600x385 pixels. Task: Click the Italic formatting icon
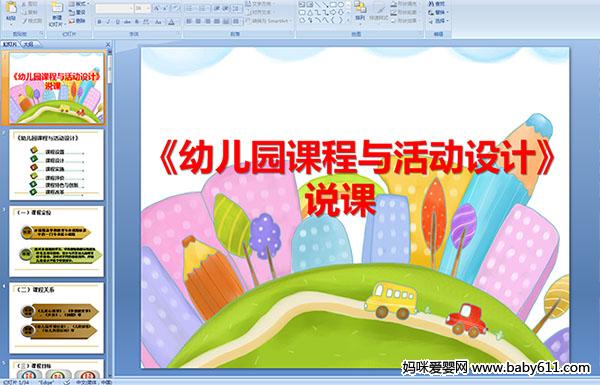(108, 22)
